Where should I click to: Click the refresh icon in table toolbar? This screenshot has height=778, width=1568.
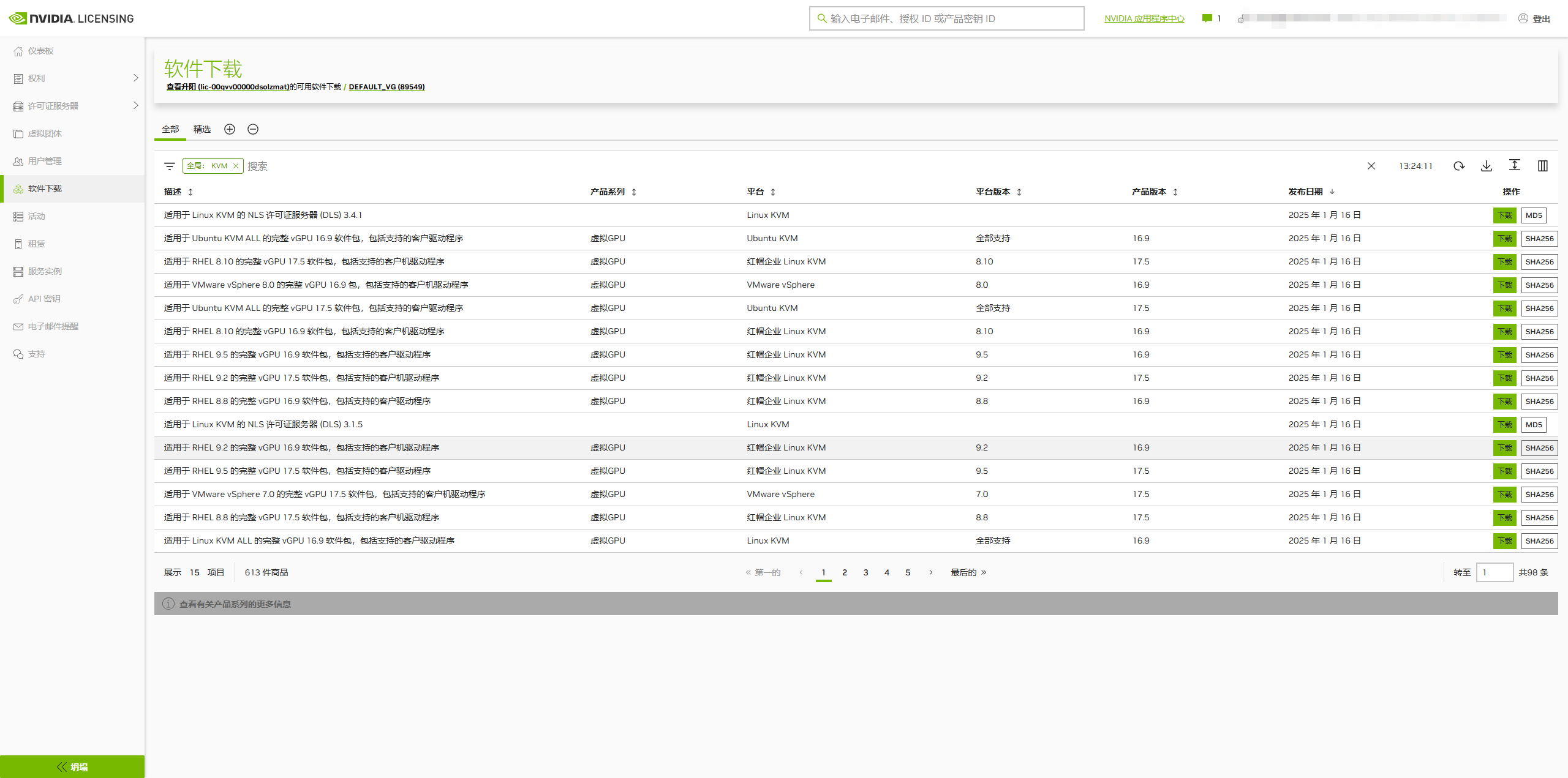pyautogui.click(x=1459, y=166)
